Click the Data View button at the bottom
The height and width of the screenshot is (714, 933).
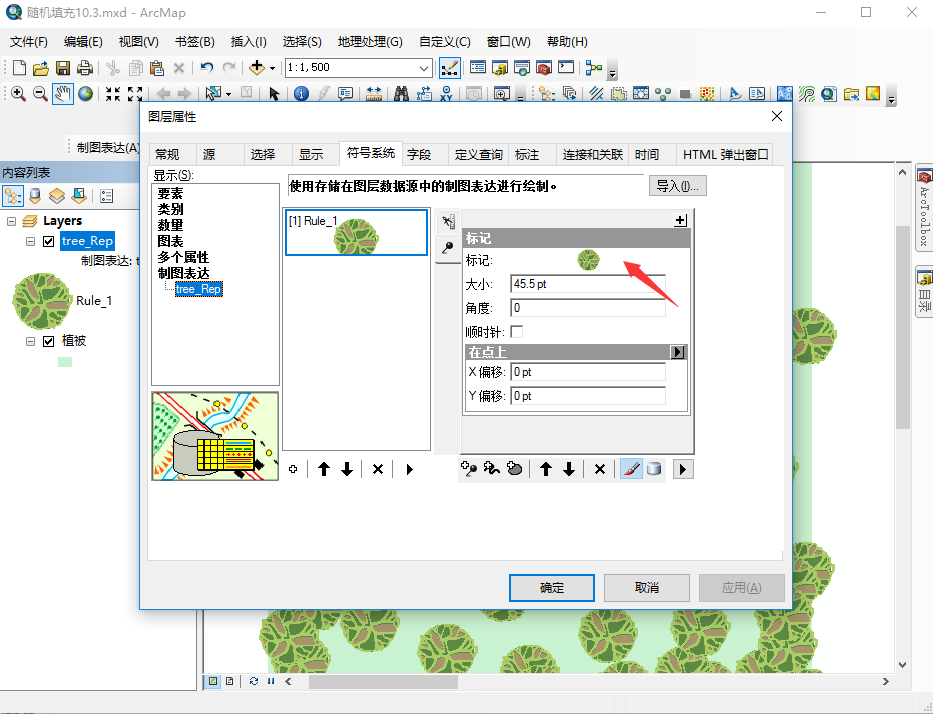click(x=212, y=681)
